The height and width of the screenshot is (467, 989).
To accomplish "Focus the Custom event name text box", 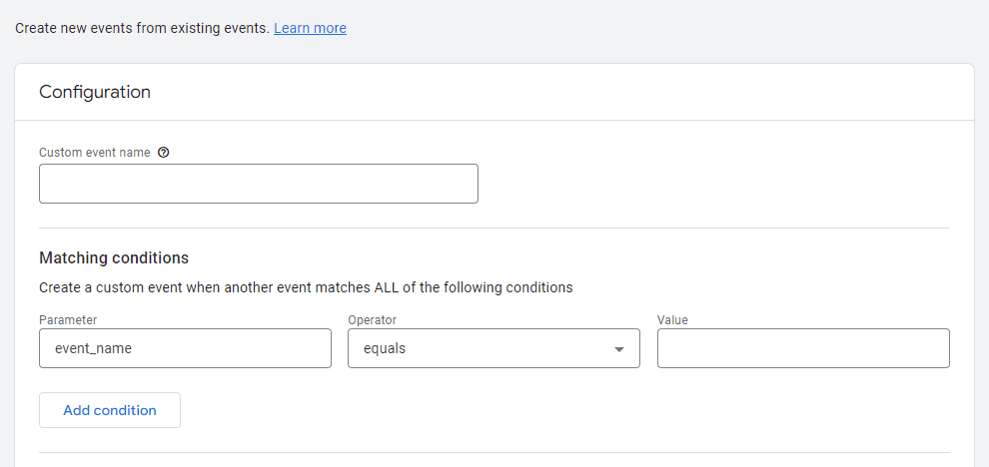I will pos(259,184).
